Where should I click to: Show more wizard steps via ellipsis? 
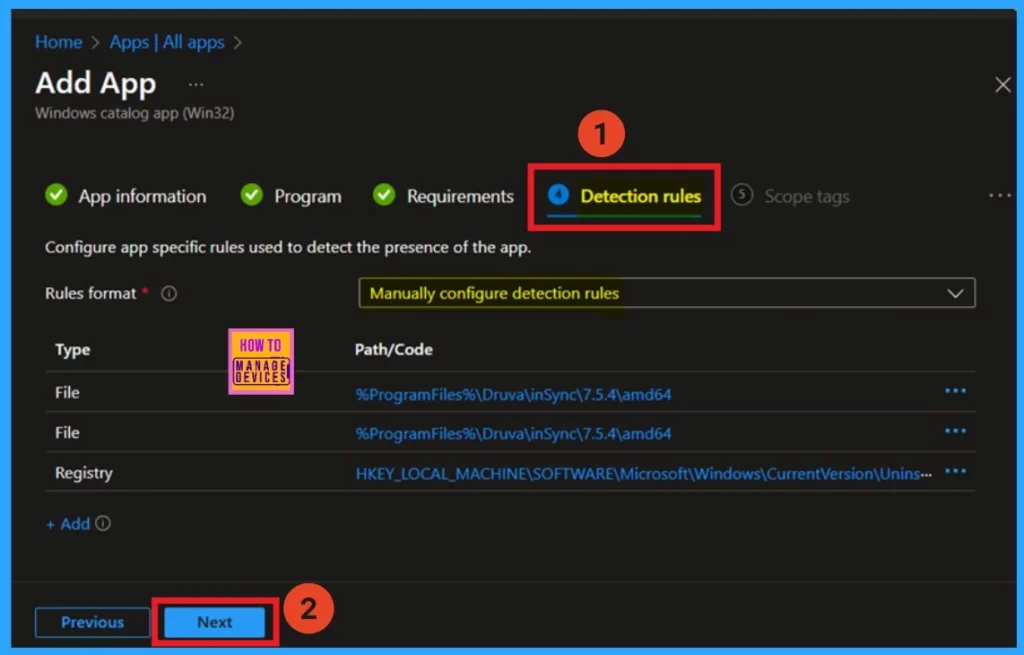tap(999, 195)
